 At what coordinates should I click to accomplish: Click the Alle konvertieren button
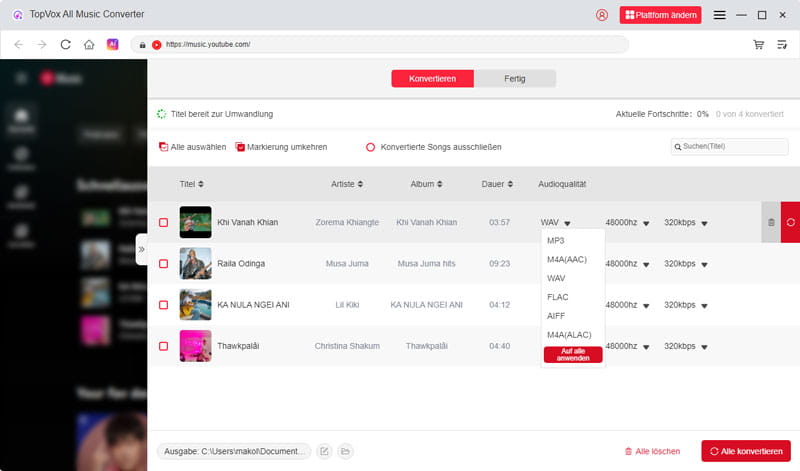746,452
